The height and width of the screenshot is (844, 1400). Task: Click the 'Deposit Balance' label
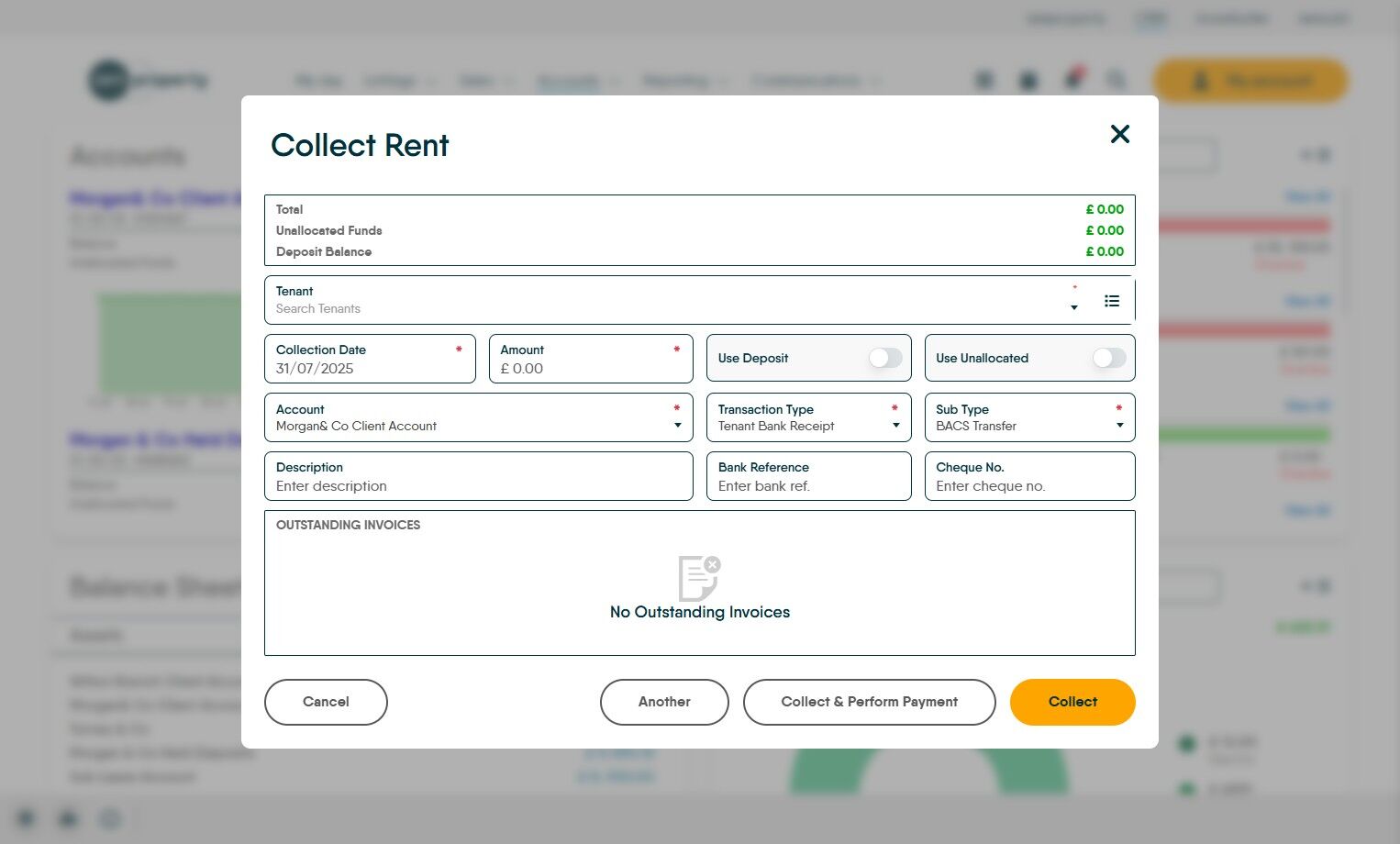(x=324, y=251)
